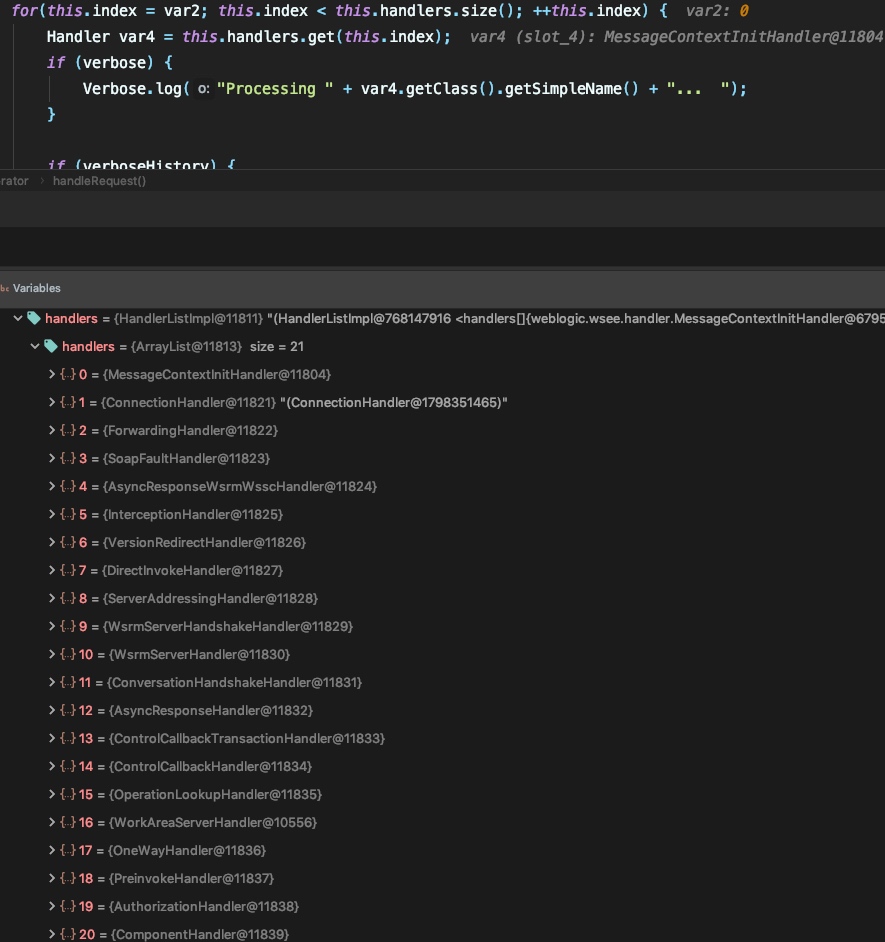Expand PreinvokeHandler element 18
The image size is (885, 942).
(53, 878)
